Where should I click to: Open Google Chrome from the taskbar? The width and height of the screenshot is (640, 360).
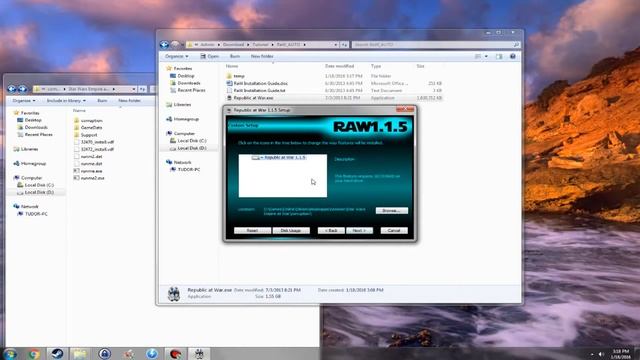pyautogui.click(x=34, y=354)
